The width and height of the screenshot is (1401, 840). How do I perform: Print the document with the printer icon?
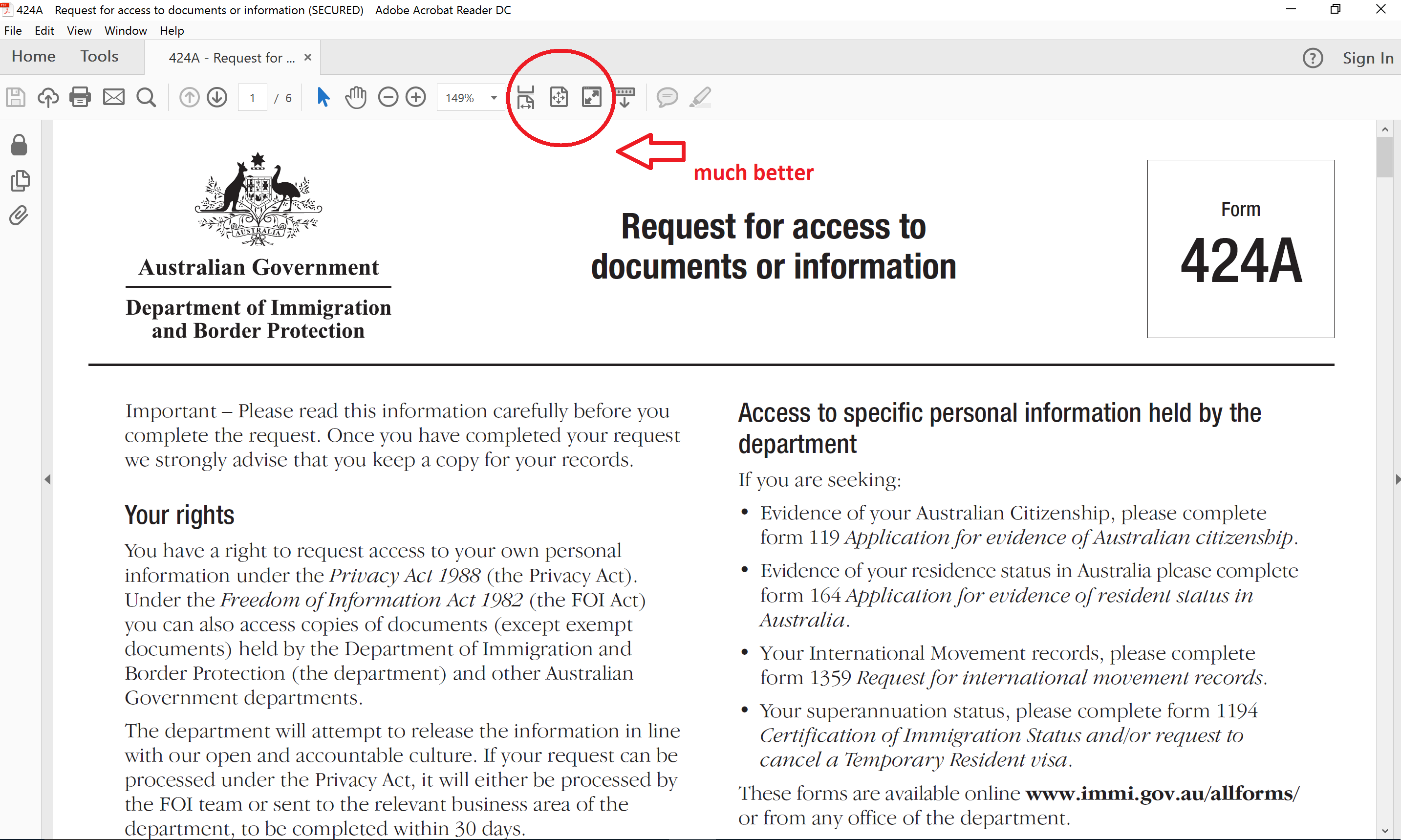coord(80,97)
